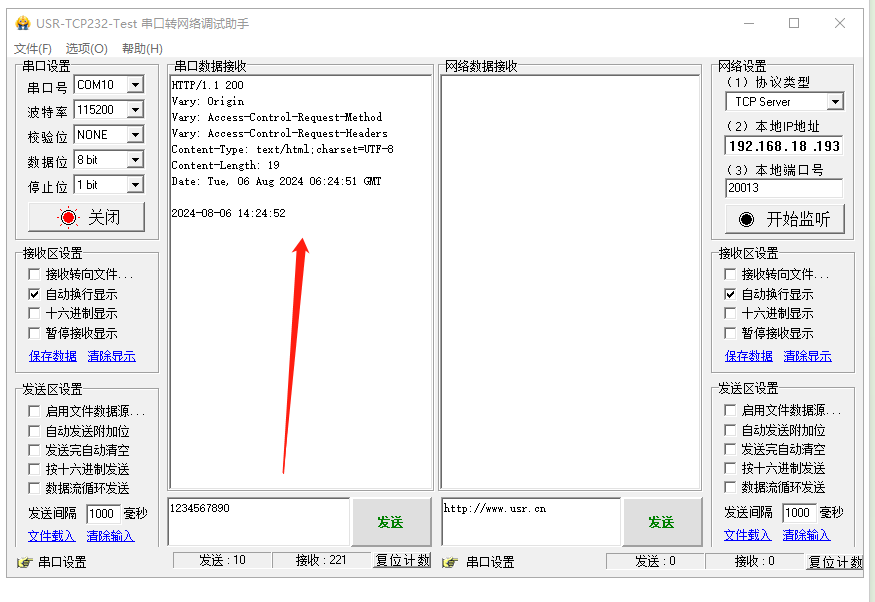
Task: Expand the TCP Server protocol type dropdown
Action: point(835,102)
